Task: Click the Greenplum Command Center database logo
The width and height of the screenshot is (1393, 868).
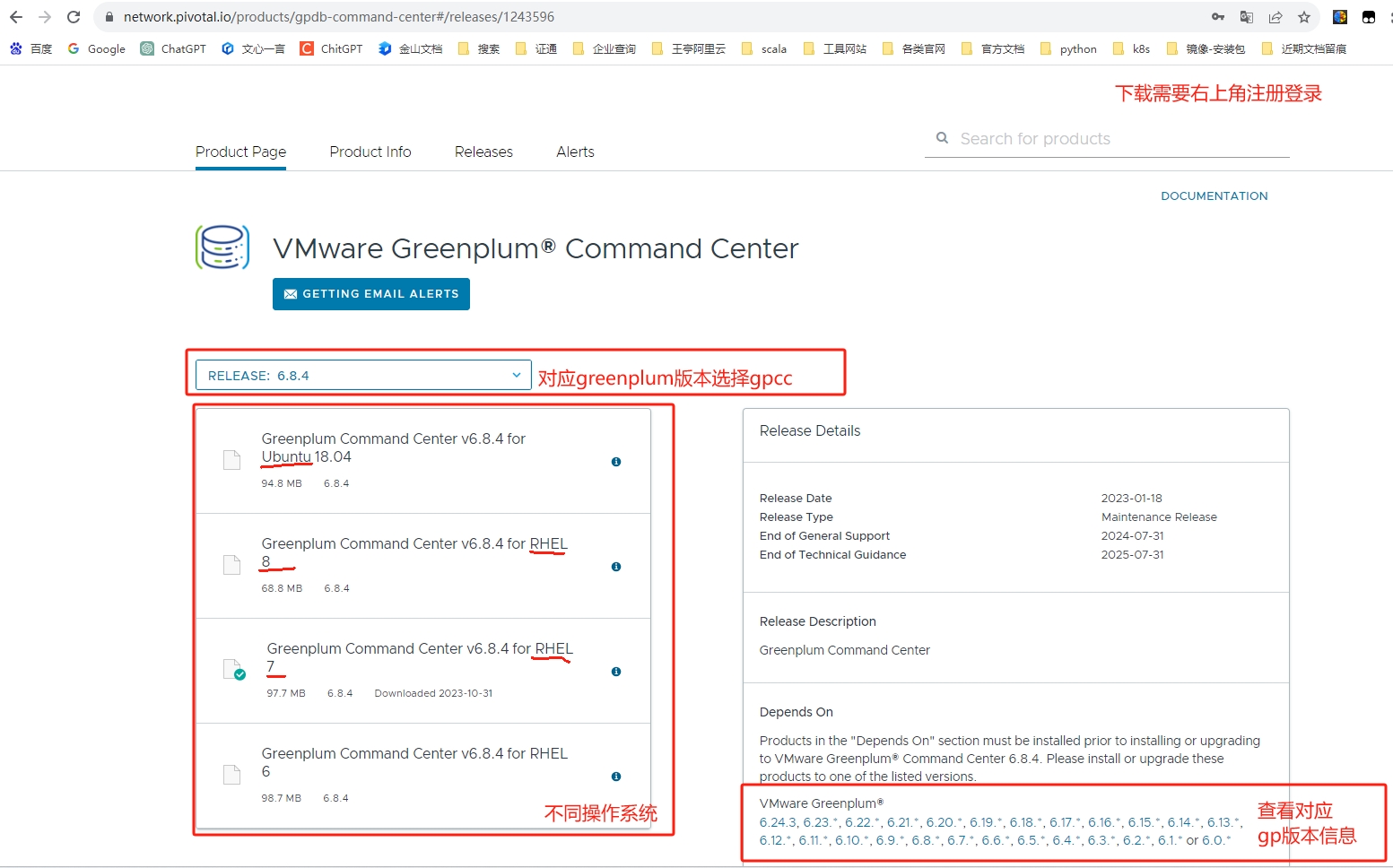Action: point(222,247)
